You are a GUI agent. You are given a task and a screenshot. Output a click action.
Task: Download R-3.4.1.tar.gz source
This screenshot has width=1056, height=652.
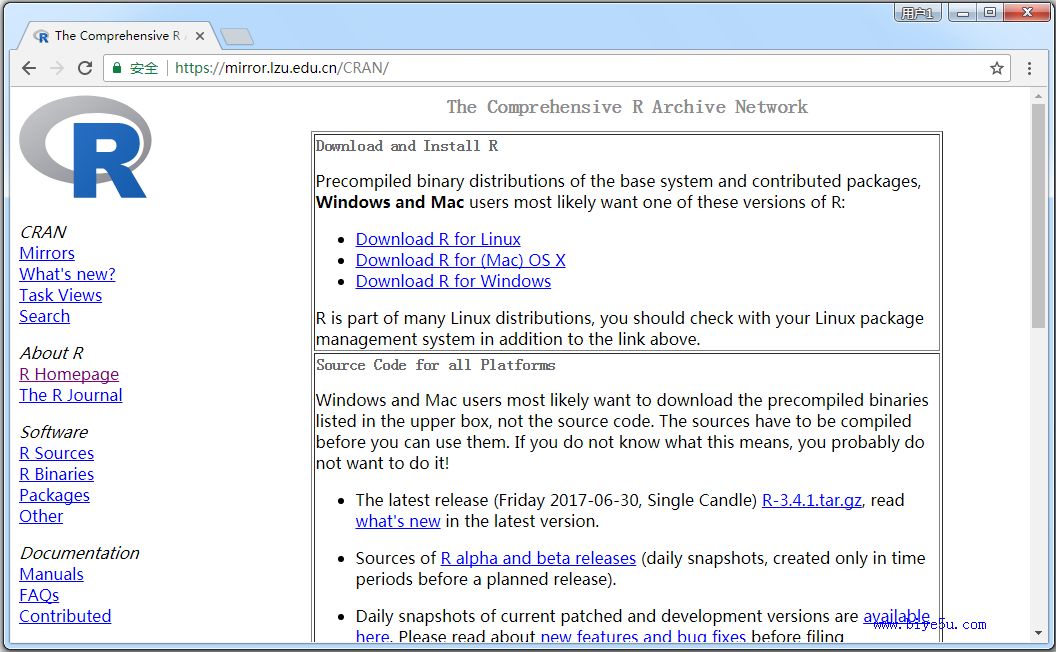[x=812, y=500]
